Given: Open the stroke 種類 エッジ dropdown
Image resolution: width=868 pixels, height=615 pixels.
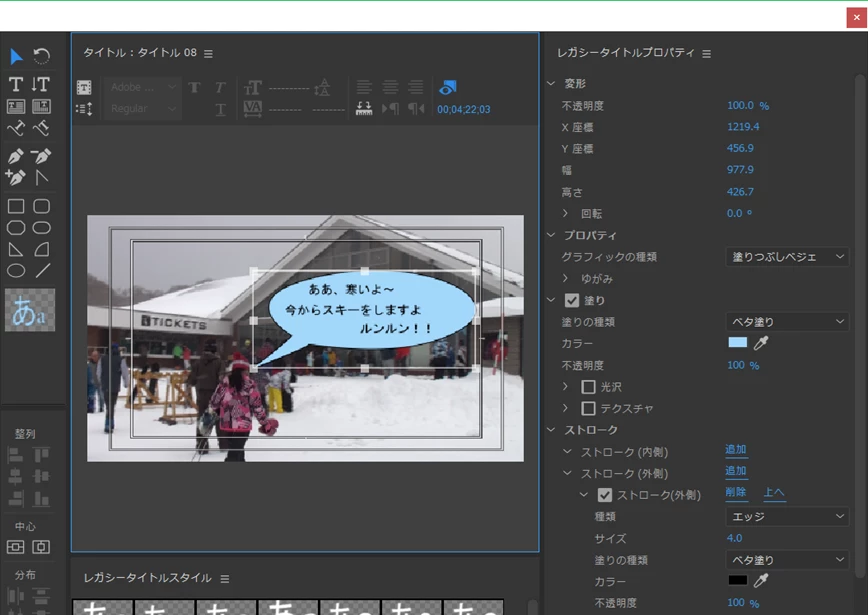Looking at the screenshot, I should 787,516.
